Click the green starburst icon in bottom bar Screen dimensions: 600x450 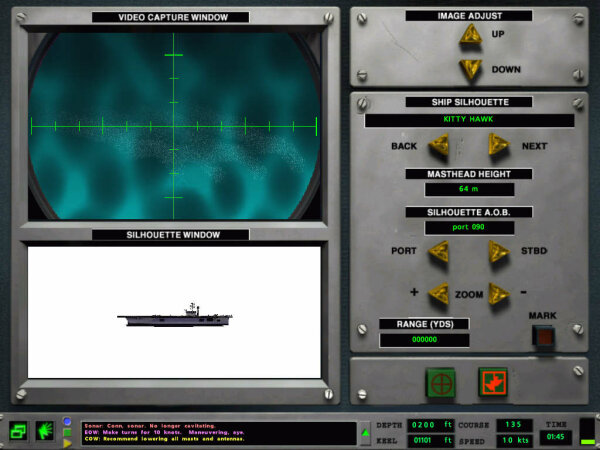tap(46, 431)
